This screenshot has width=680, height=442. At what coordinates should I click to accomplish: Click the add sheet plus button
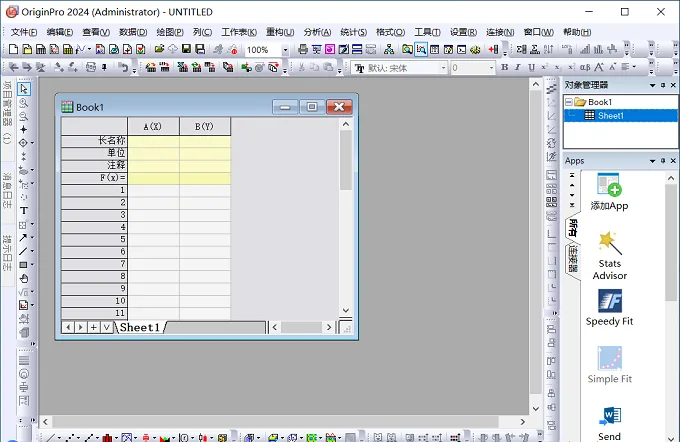[x=93, y=327]
